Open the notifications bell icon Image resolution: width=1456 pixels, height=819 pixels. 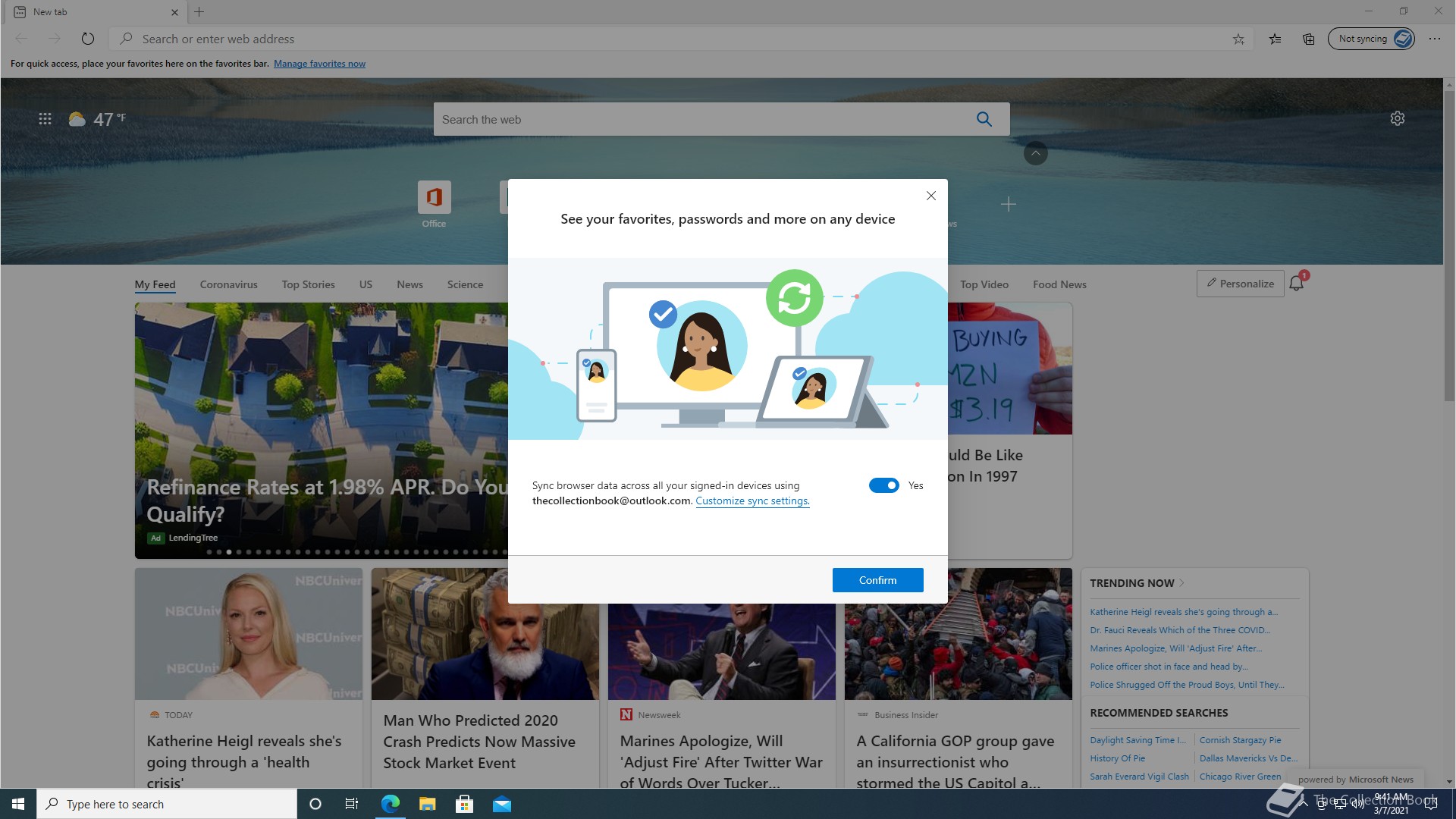(1297, 284)
